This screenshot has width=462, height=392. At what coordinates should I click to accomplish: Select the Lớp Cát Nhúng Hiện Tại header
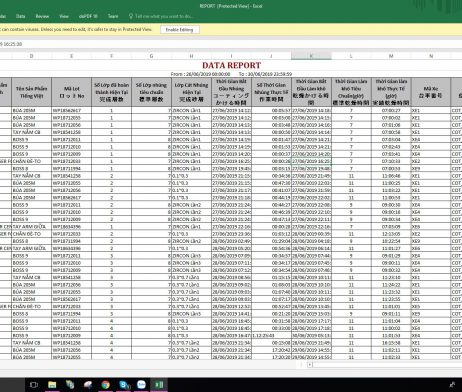click(191, 92)
